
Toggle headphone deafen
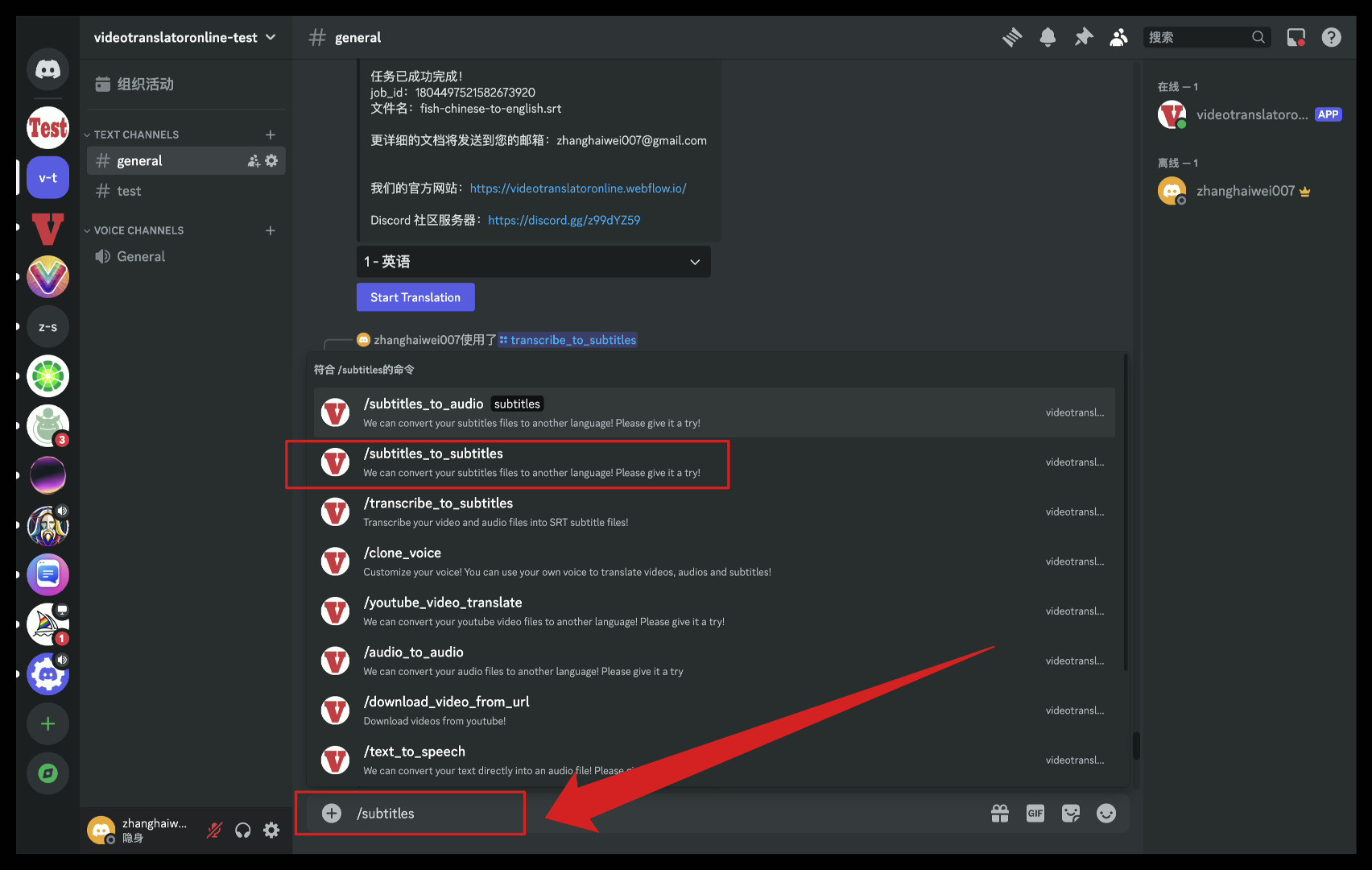[242, 830]
